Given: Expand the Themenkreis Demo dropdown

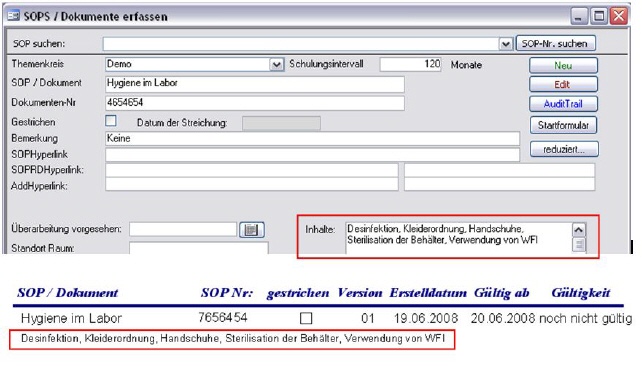Looking at the screenshot, I should [276, 64].
